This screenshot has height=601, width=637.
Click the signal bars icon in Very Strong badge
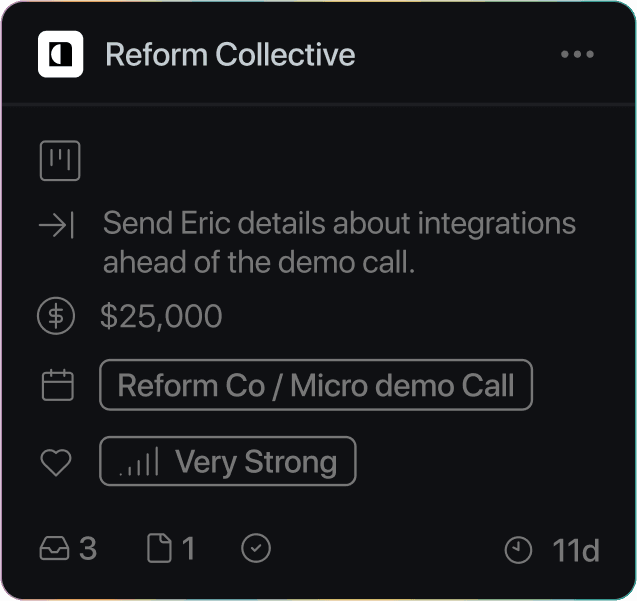(139, 463)
